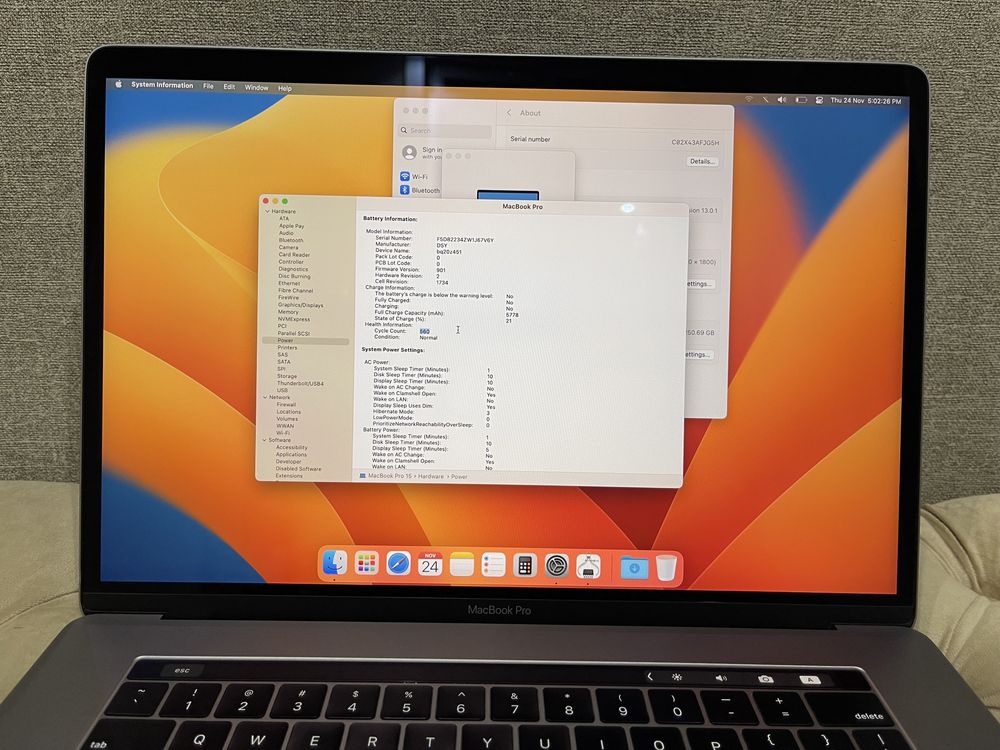Click date and time in menu bar
The image size is (1000, 750).
point(865,101)
